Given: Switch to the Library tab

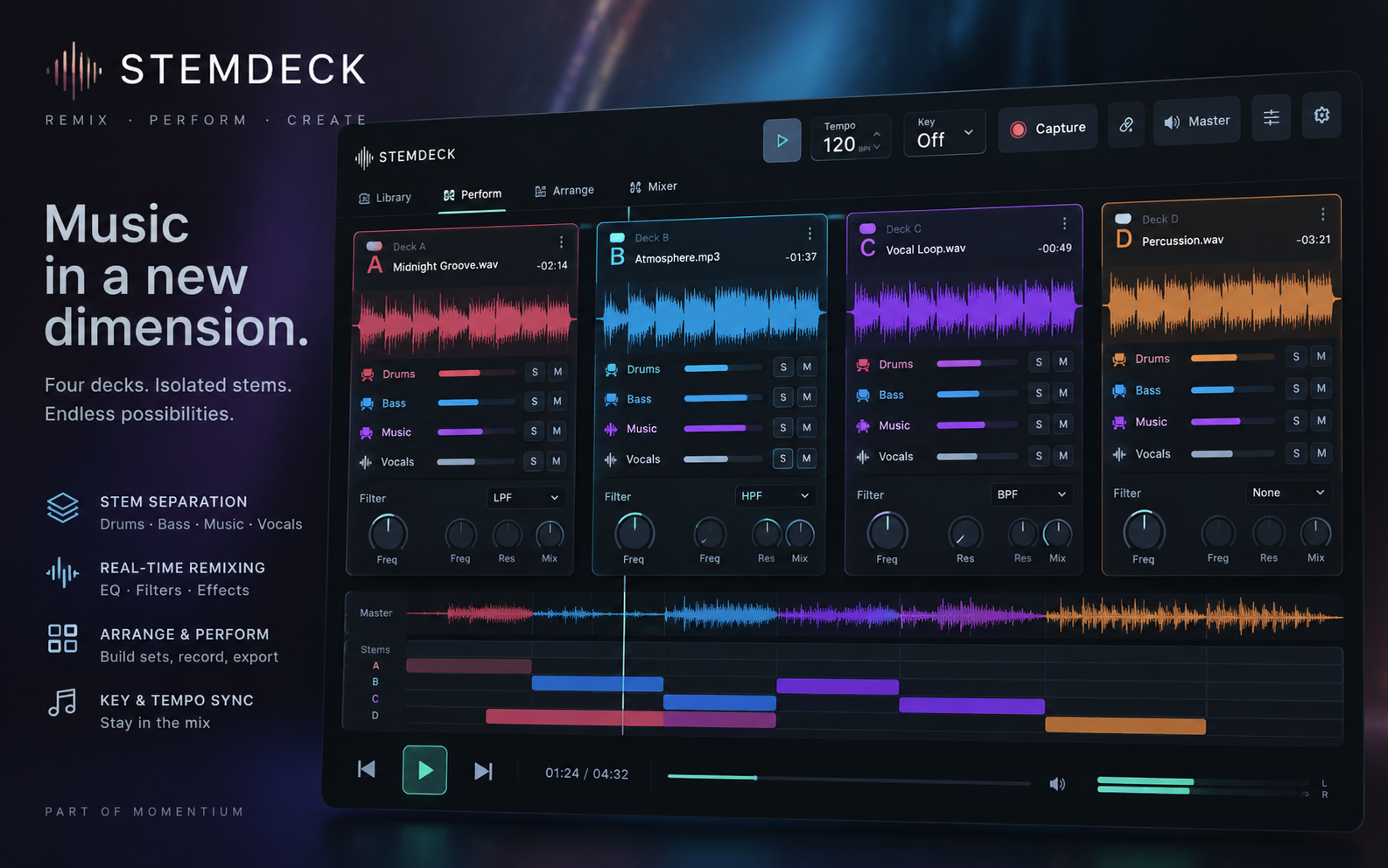Looking at the screenshot, I should (x=385, y=198).
